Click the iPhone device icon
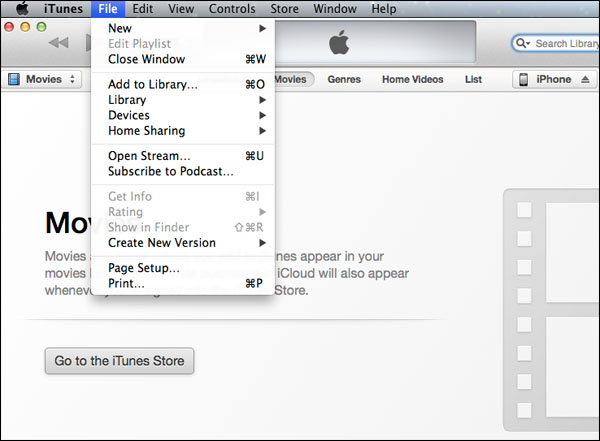 pyautogui.click(x=523, y=79)
